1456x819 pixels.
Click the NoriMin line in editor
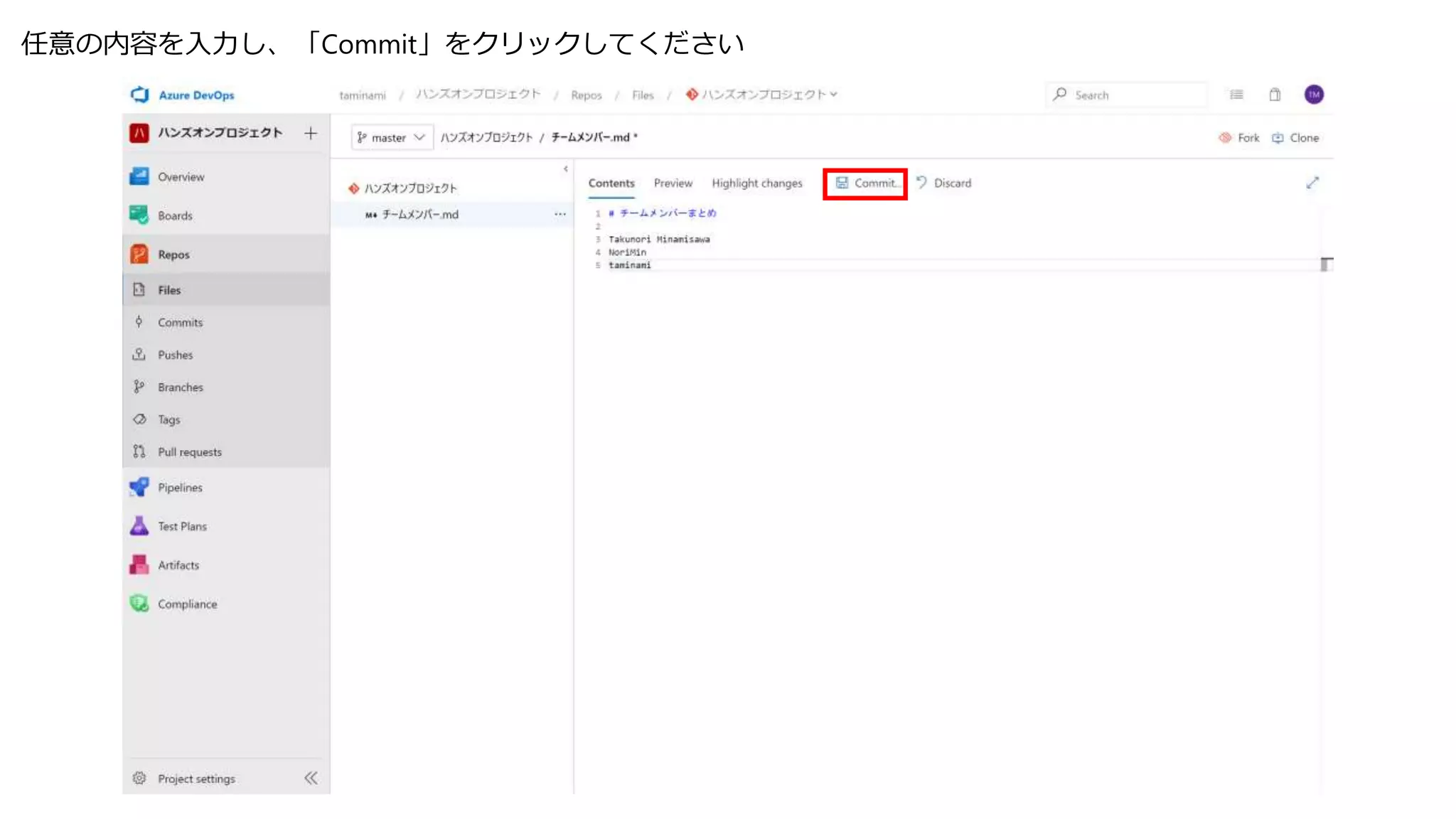(x=627, y=252)
